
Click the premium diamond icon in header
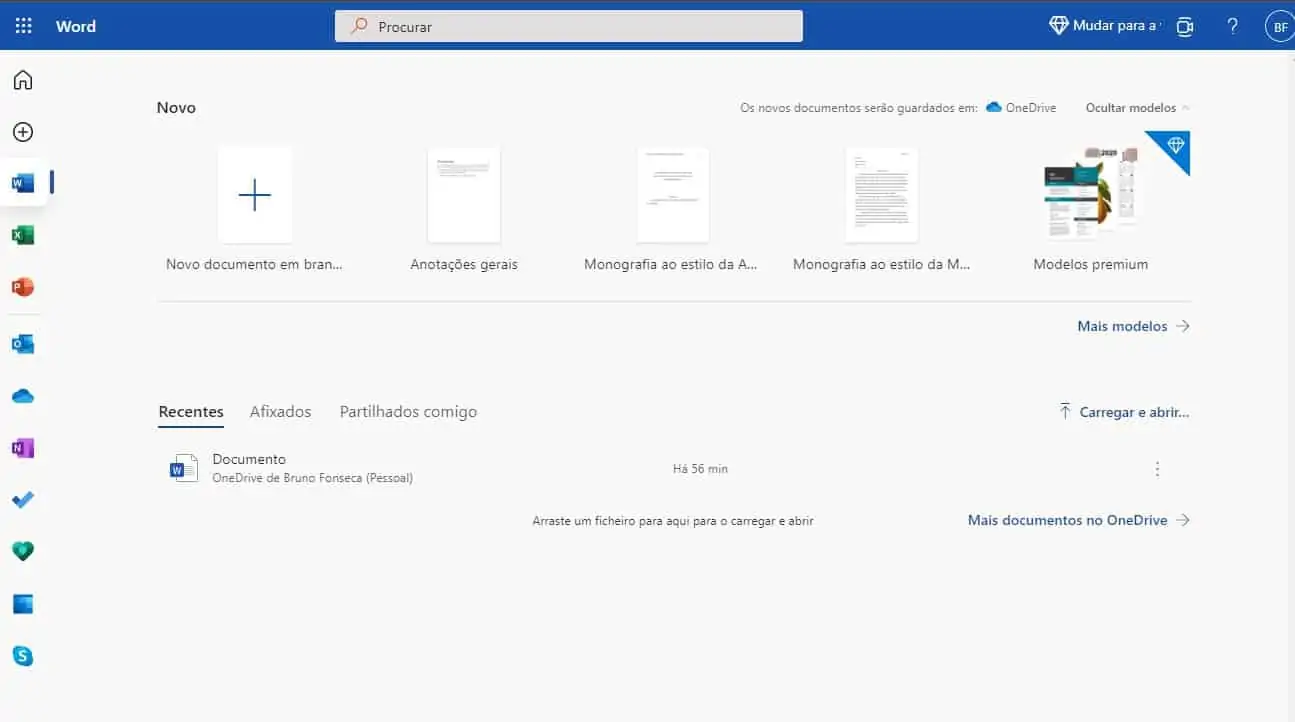[1059, 26]
